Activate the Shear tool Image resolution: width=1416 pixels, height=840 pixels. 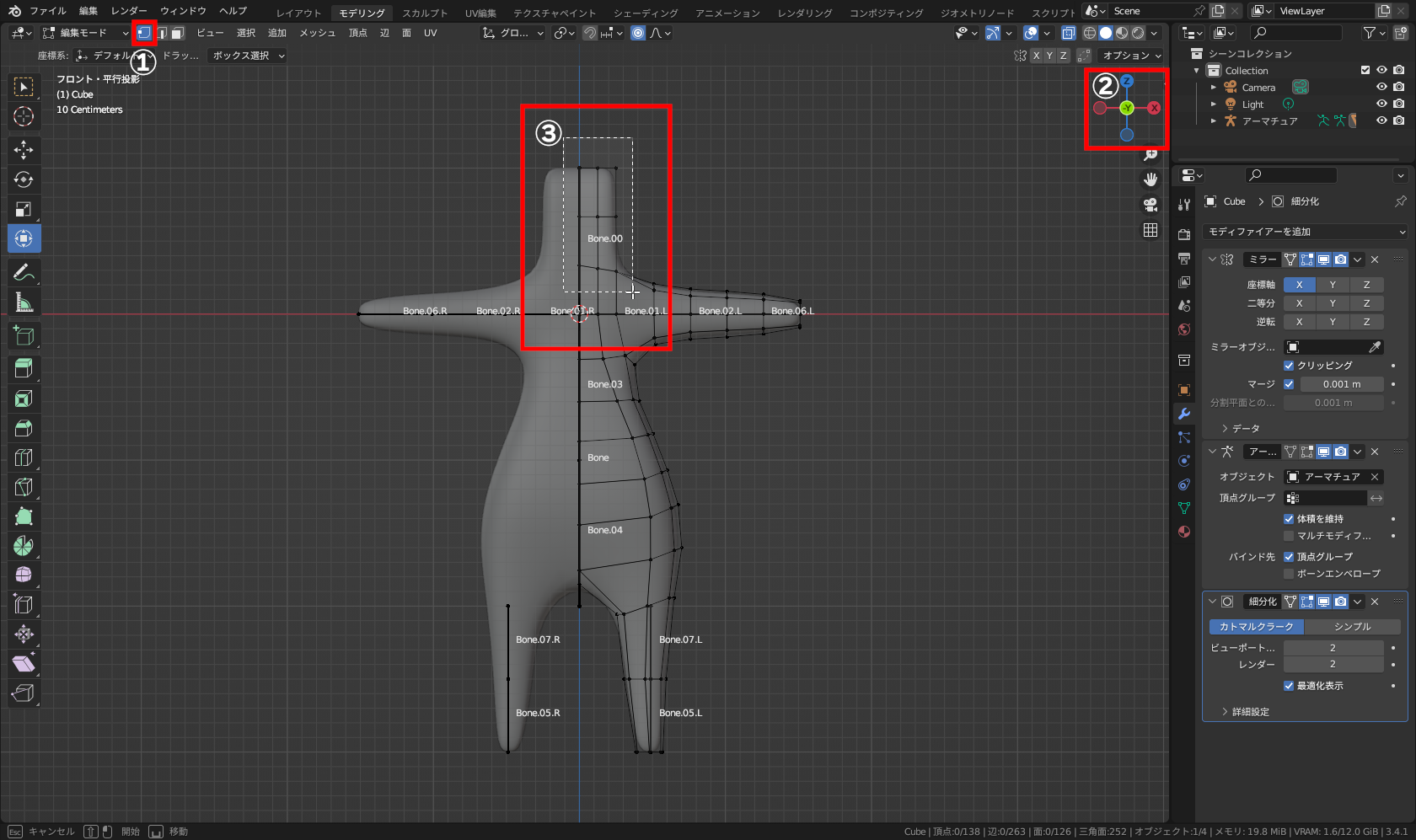(24, 664)
